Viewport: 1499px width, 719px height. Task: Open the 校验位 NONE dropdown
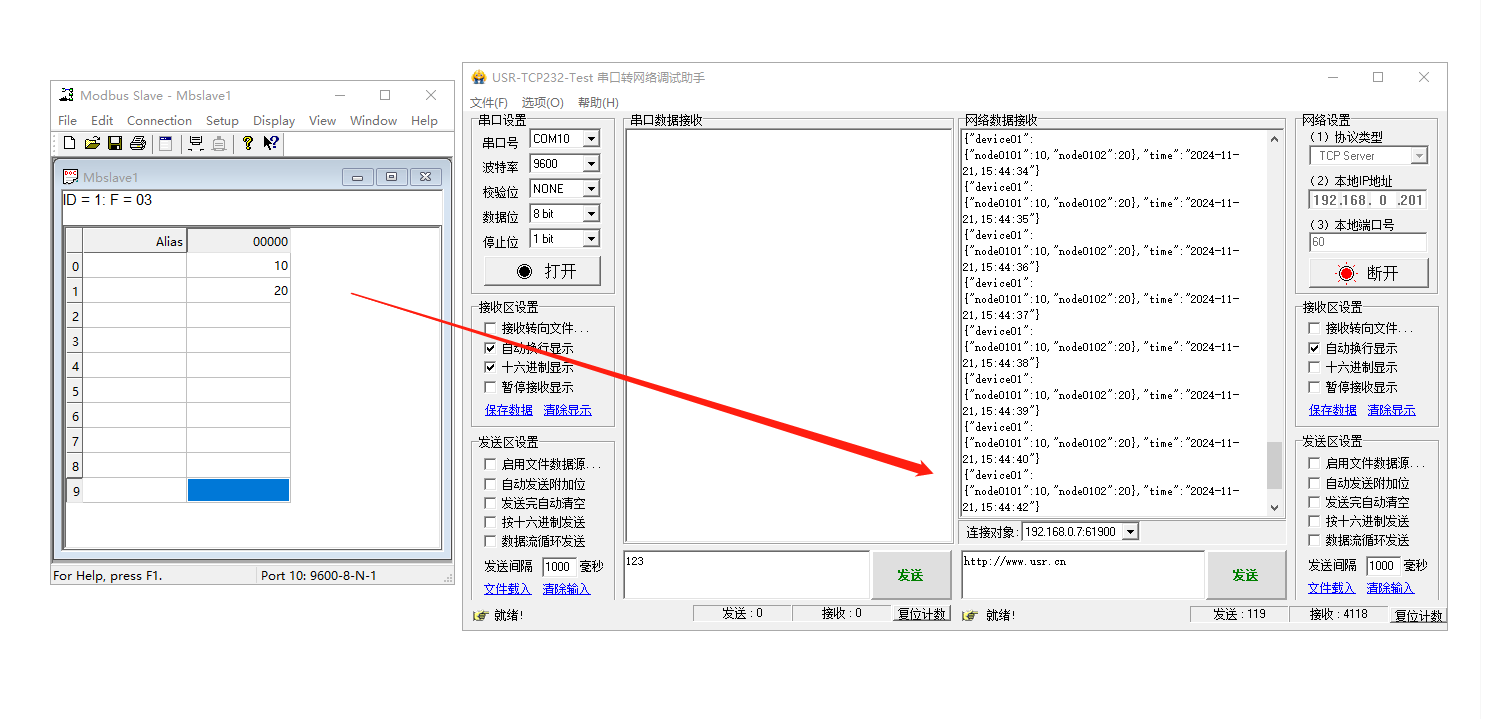[591, 189]
